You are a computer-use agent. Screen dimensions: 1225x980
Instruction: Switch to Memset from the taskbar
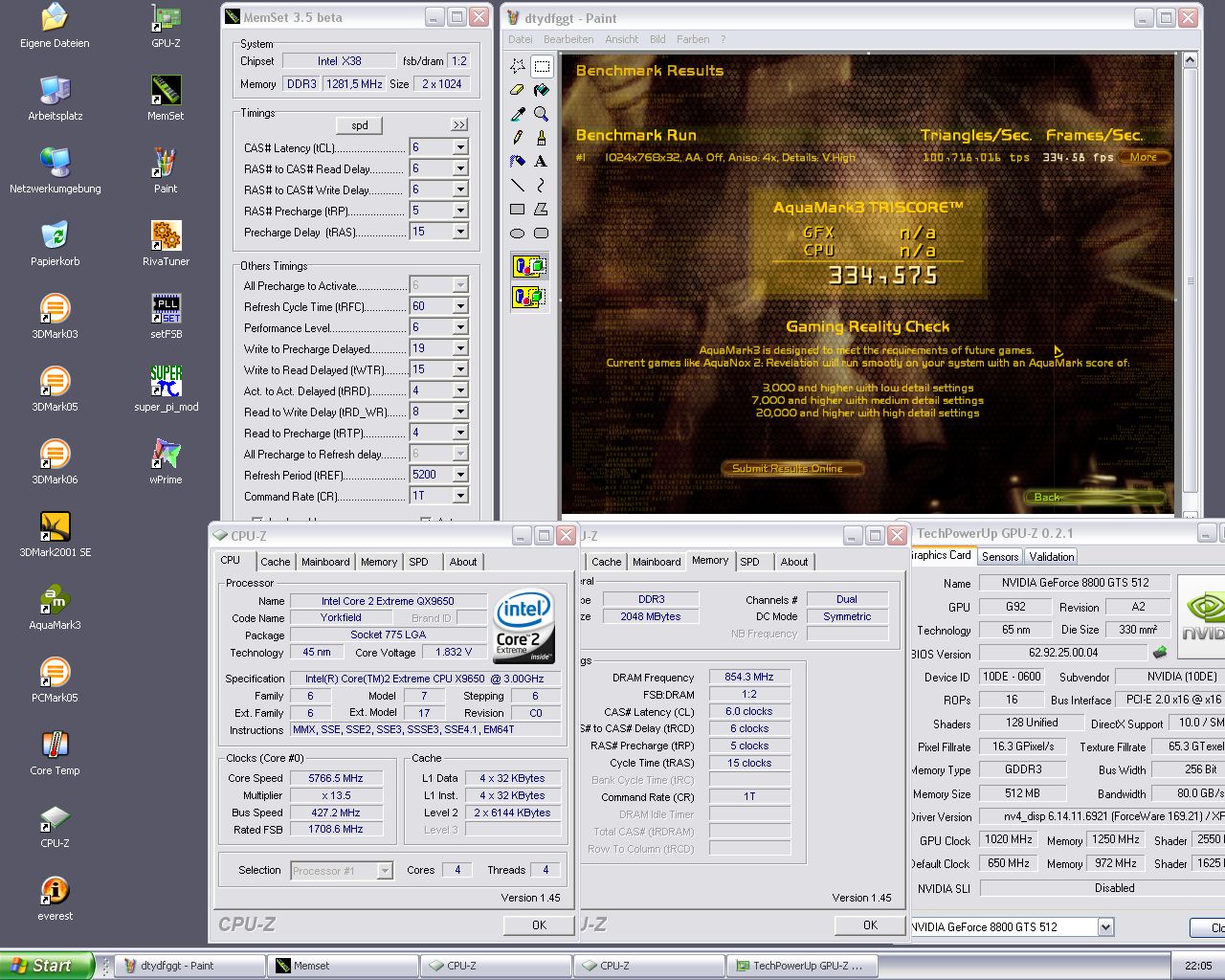343,966
